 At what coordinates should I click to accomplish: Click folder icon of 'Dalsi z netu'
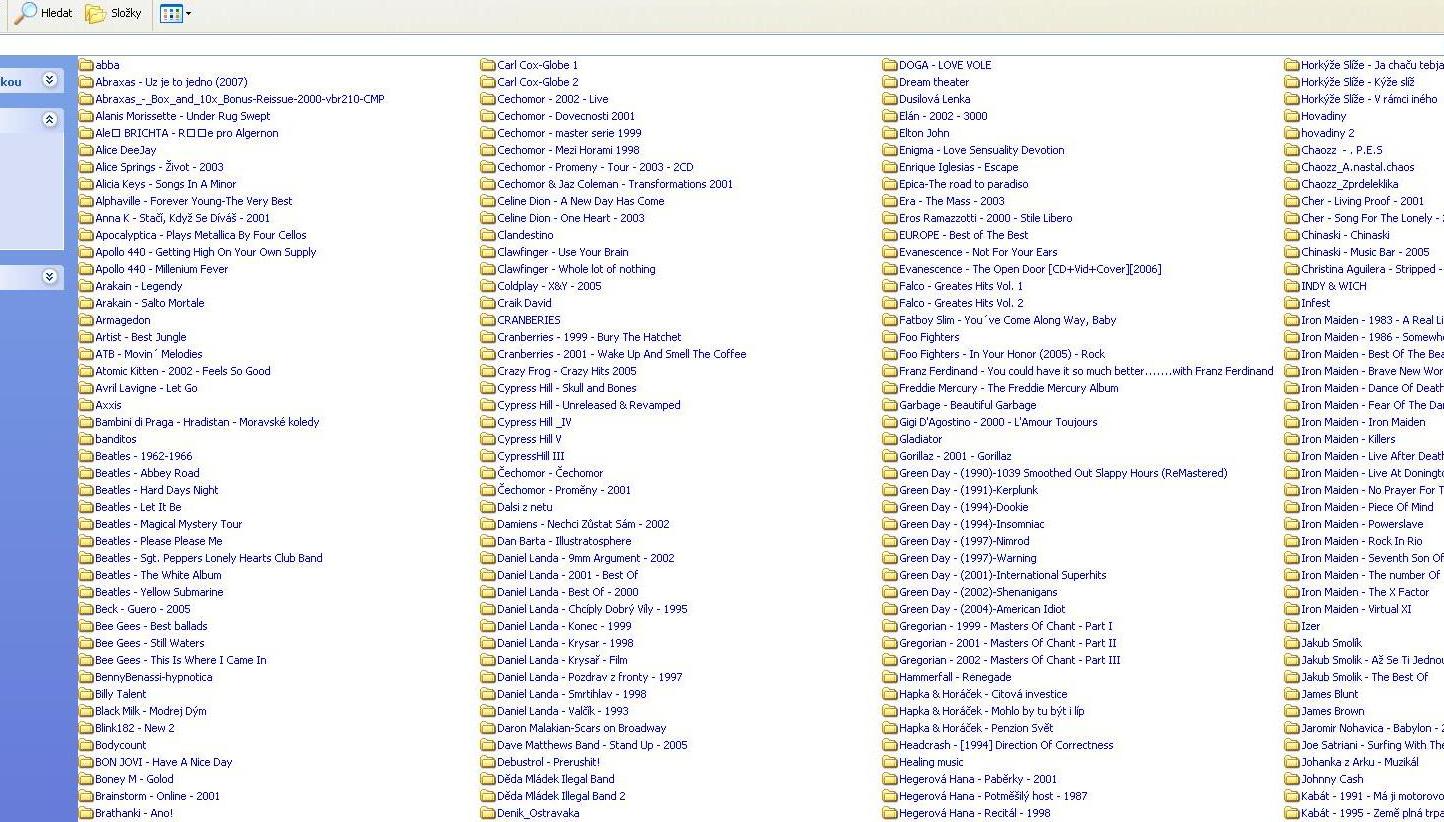[488, 507]
